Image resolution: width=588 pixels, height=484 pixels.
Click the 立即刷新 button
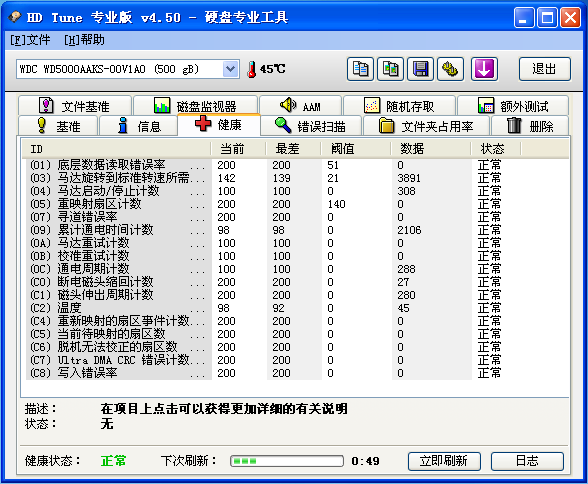[x=444, y=461]
